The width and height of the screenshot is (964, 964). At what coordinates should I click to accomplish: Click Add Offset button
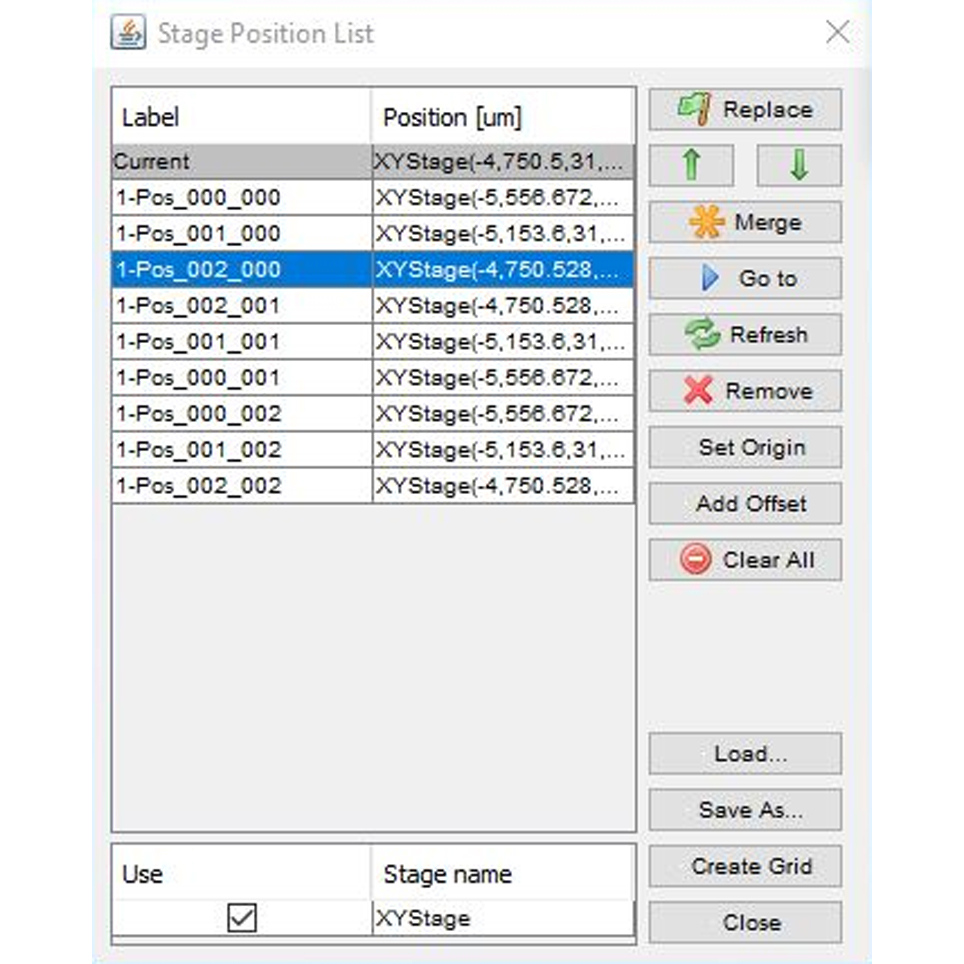745,504
